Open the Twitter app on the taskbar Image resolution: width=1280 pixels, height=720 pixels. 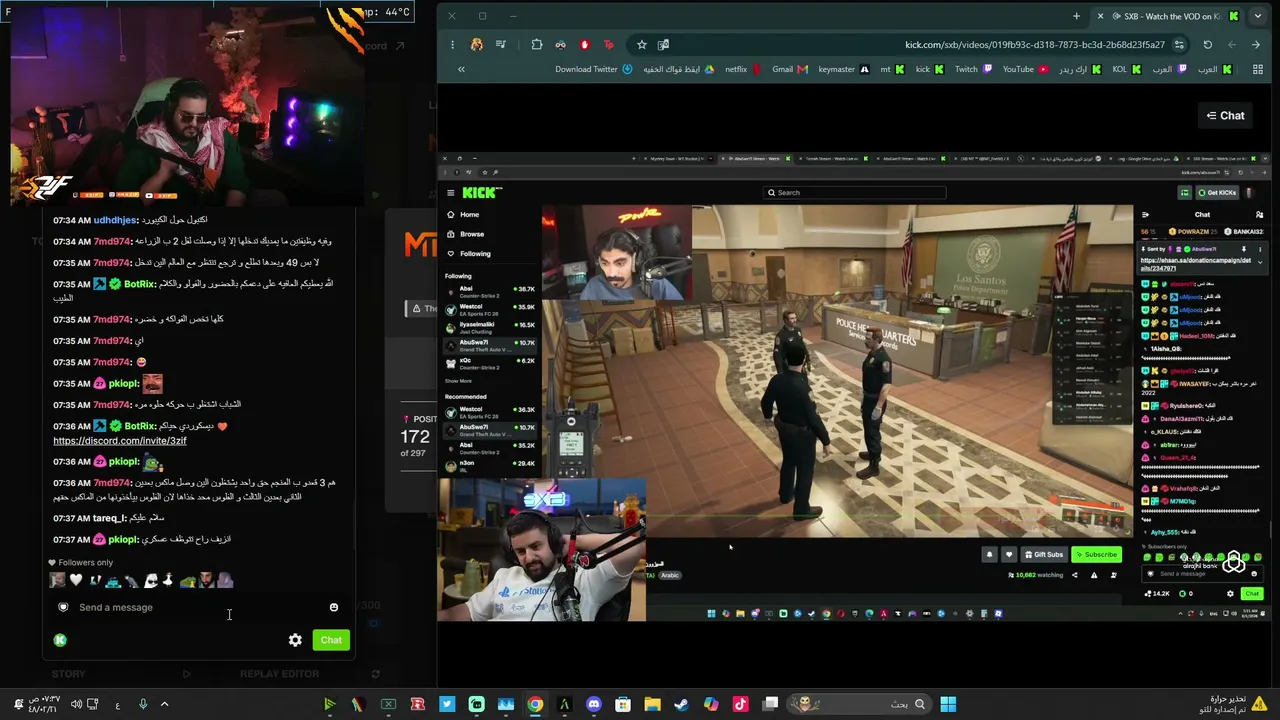point(447,704)
